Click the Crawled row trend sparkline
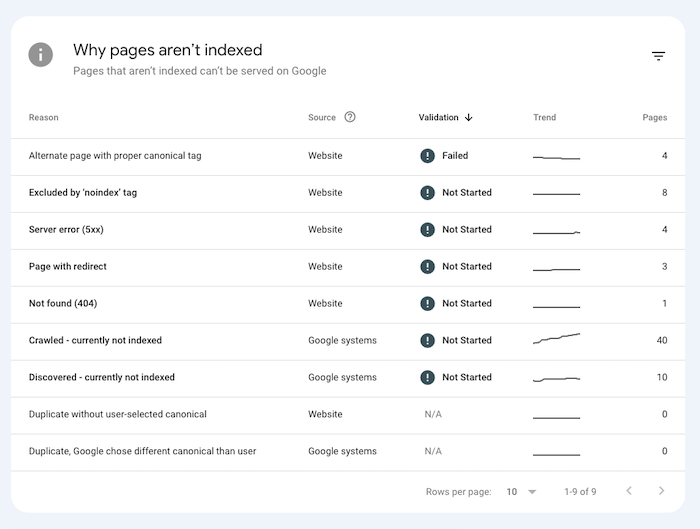 556,340
